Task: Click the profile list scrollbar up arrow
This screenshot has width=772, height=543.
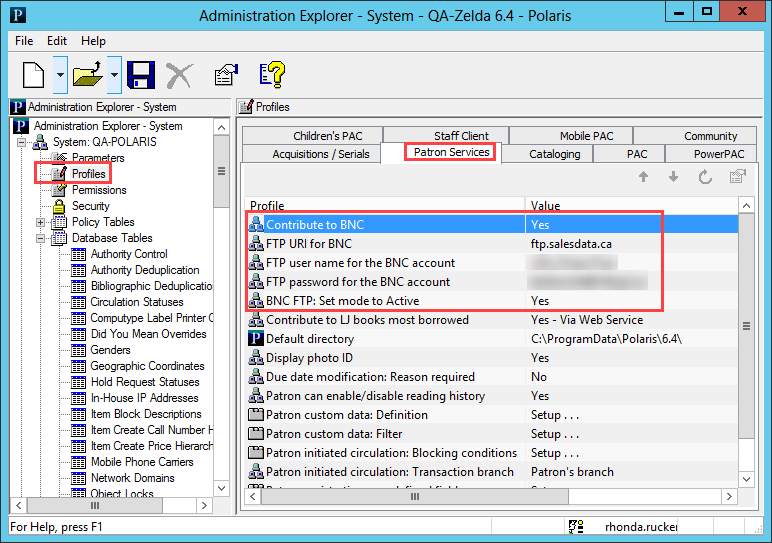Action: [746, 206]
